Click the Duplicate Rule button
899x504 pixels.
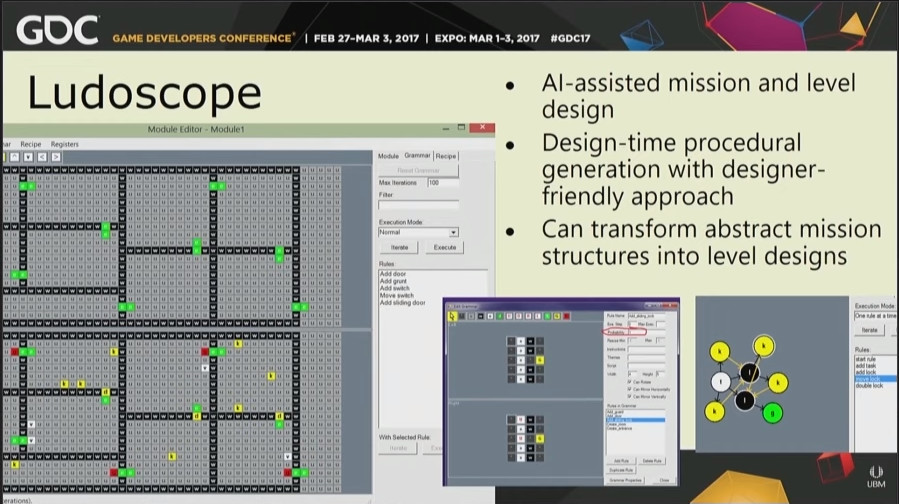[622, 470]
